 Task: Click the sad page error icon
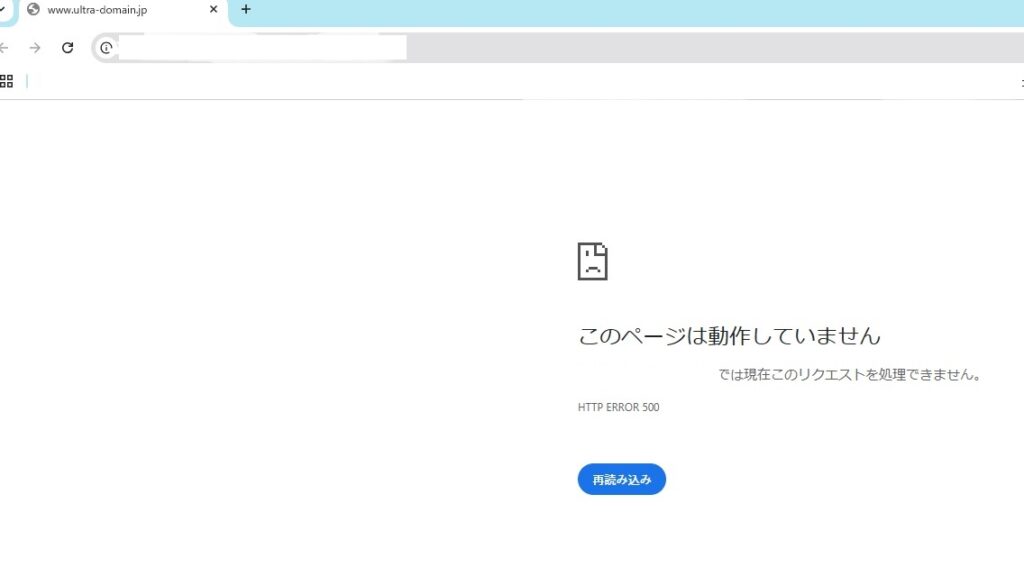pos(592,261)
